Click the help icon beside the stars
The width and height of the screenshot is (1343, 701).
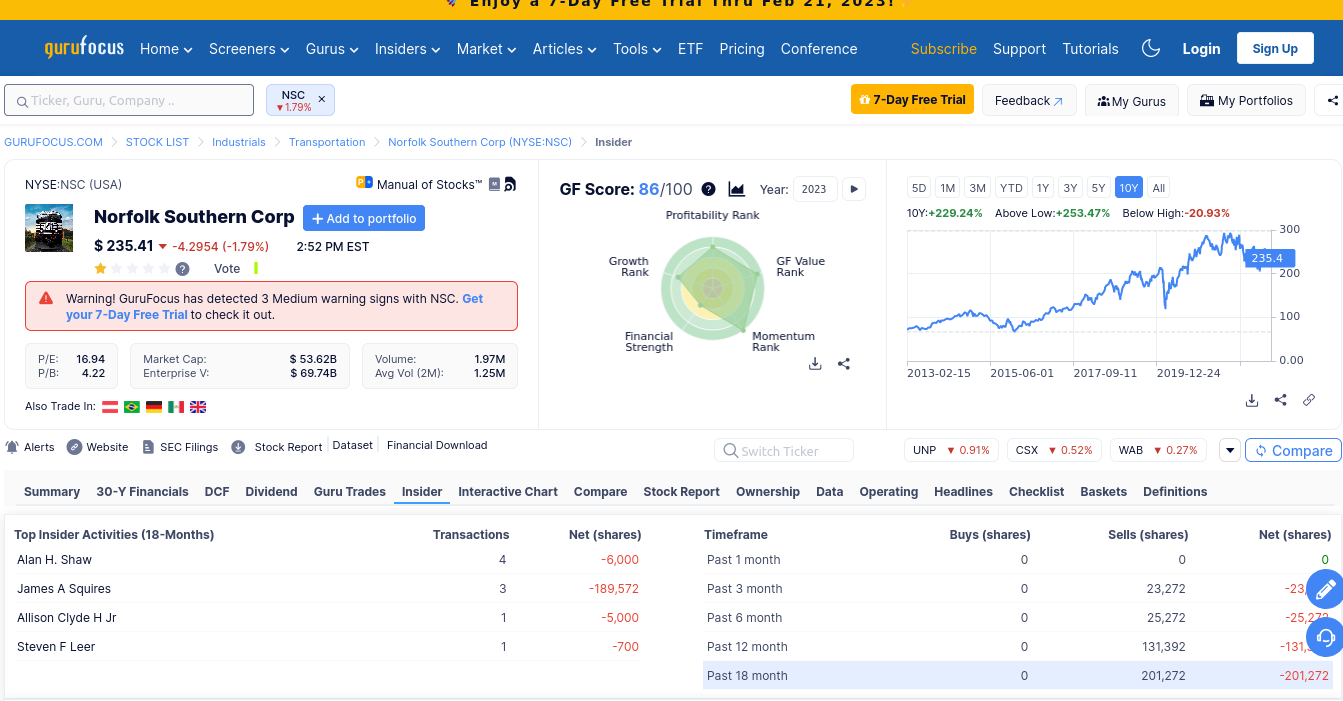[182, 268]
